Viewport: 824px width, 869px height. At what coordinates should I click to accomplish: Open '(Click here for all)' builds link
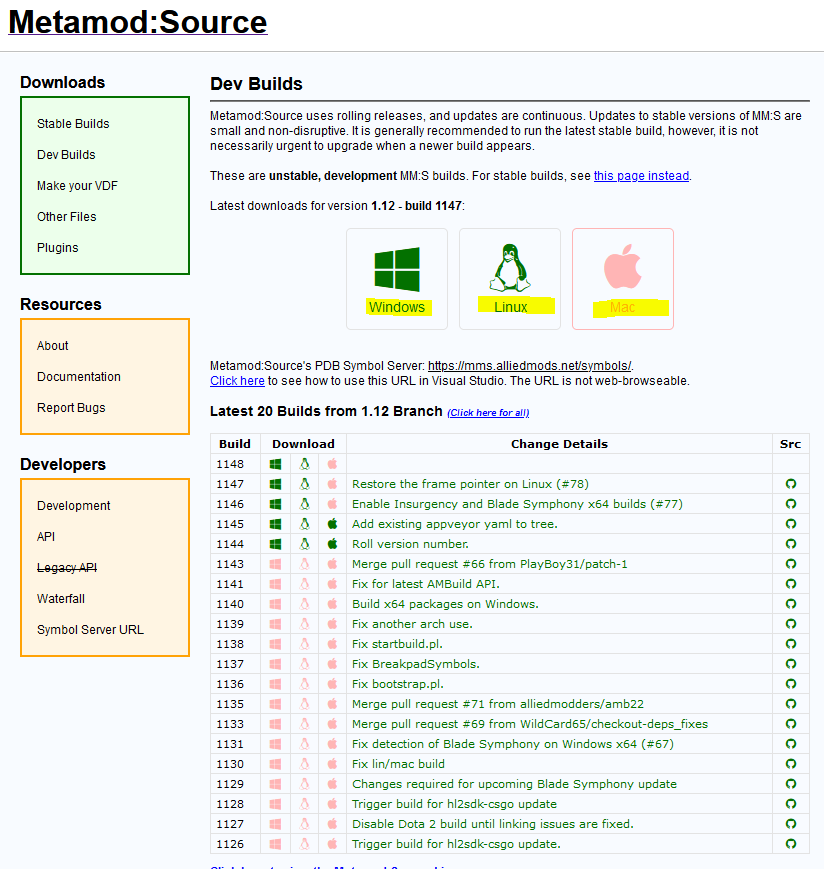point(488,412)
